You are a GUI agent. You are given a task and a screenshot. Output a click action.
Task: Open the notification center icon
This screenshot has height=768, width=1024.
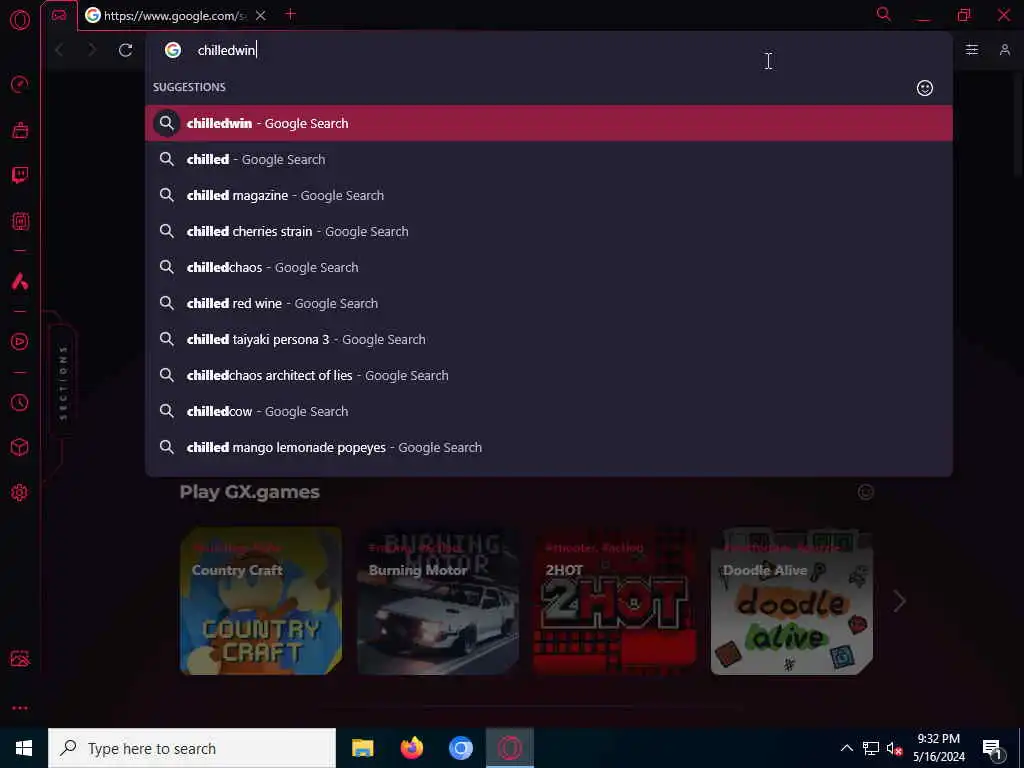point(993,748)
